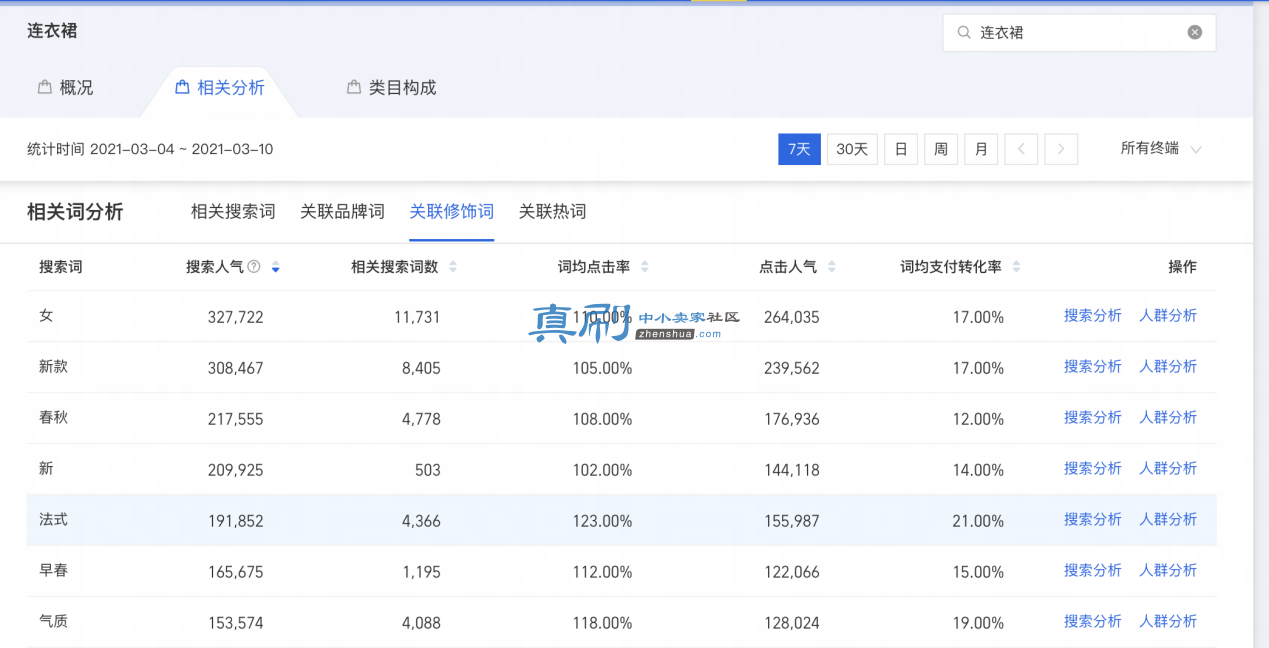
Task: Select the 日 period button
Action: tap(901, 149)
